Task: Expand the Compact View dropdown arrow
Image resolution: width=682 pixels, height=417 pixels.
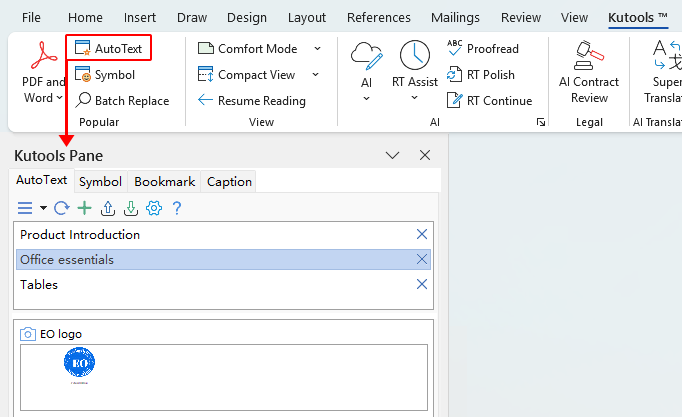Action: pos(316,75)
